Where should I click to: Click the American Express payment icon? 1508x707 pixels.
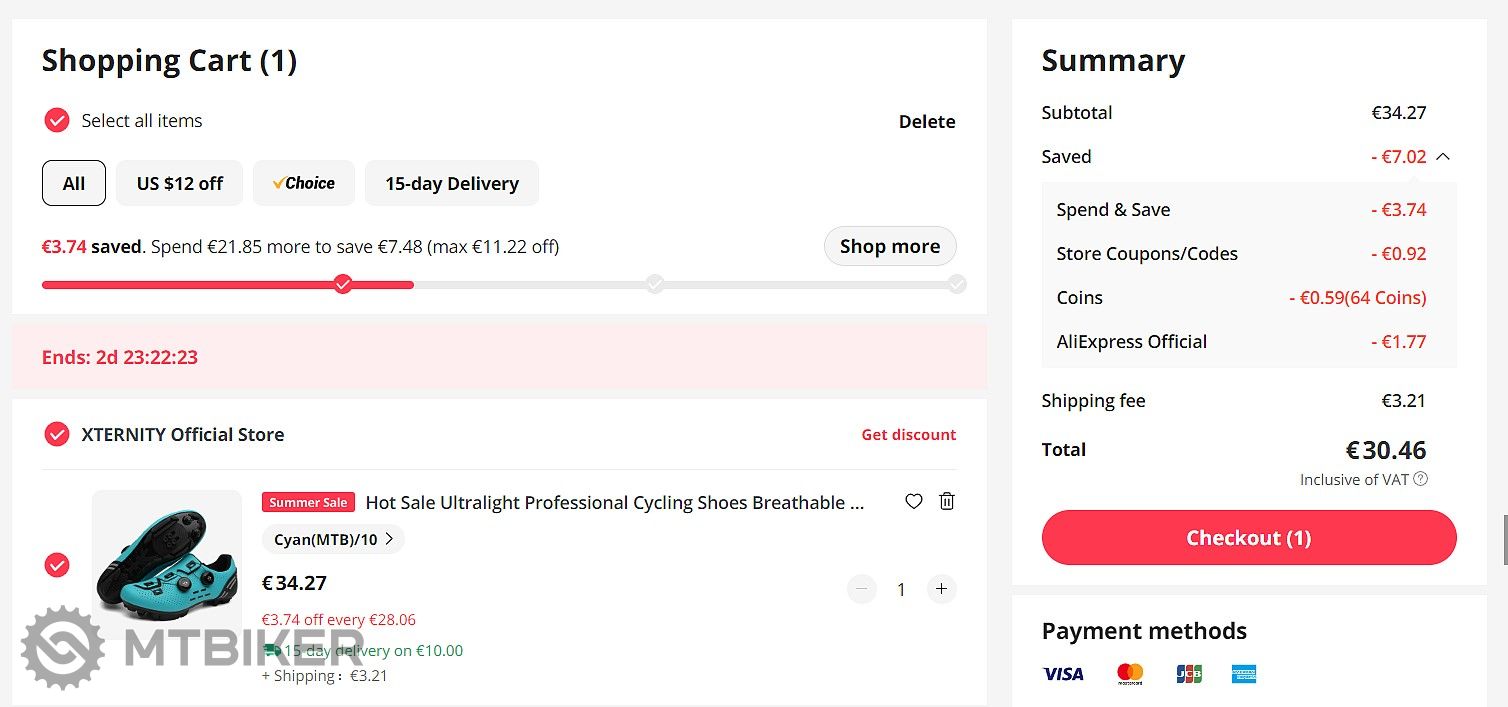(1244, 674)
